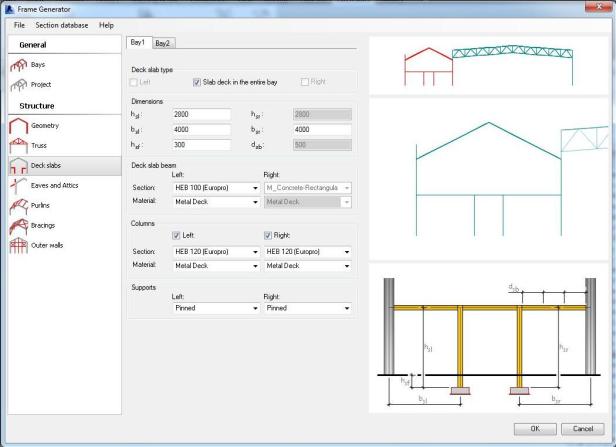This screenshot has height=447, width=616.
Task: Open the Project section icon
Action: (19, 85)
